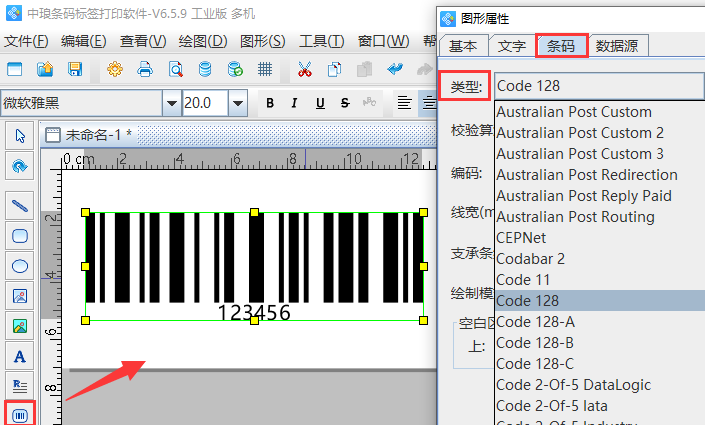Select the landscape picture tool
Image resolution: width=705 pixels, height=425 pixels.
coord(20,326)
